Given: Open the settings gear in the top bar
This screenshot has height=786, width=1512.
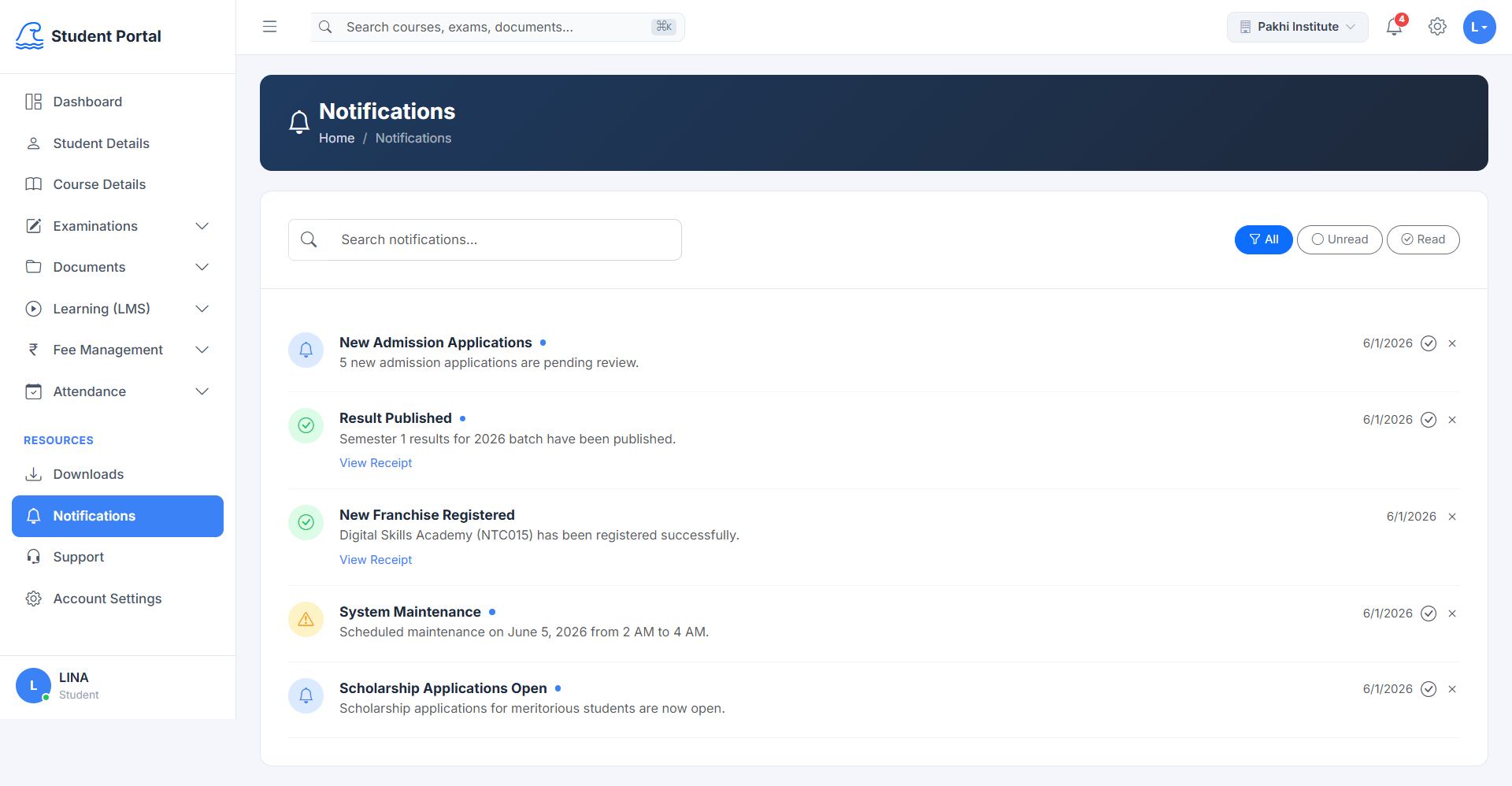Looking at the screenshot, I should [1437, 27].
